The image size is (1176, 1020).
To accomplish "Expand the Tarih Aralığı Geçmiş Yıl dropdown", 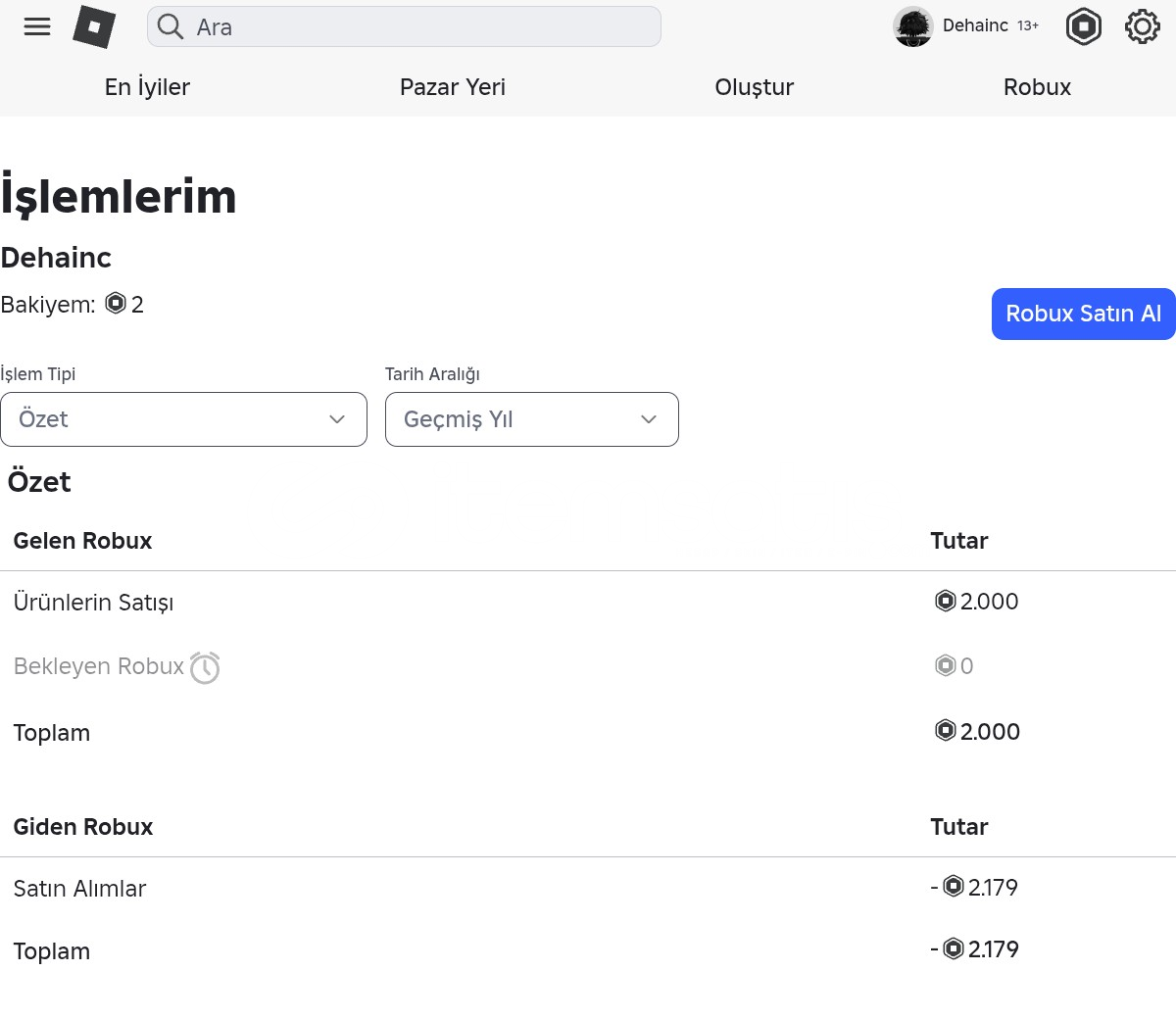I will pos(531,419).
